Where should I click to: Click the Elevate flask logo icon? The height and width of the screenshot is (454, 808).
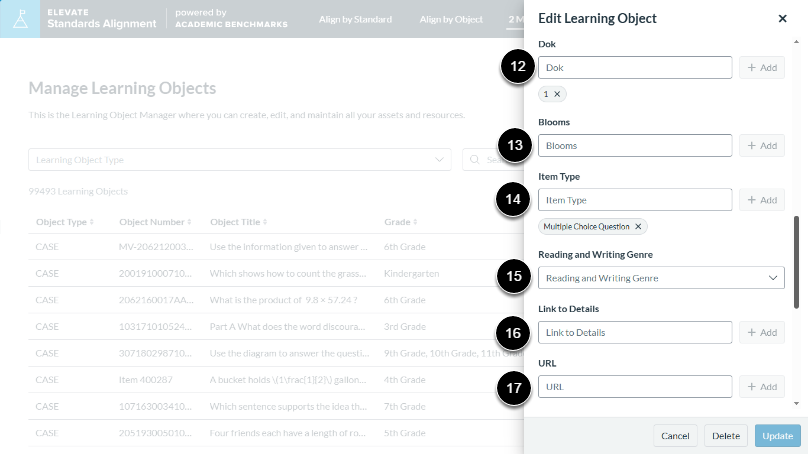(20, 19)
